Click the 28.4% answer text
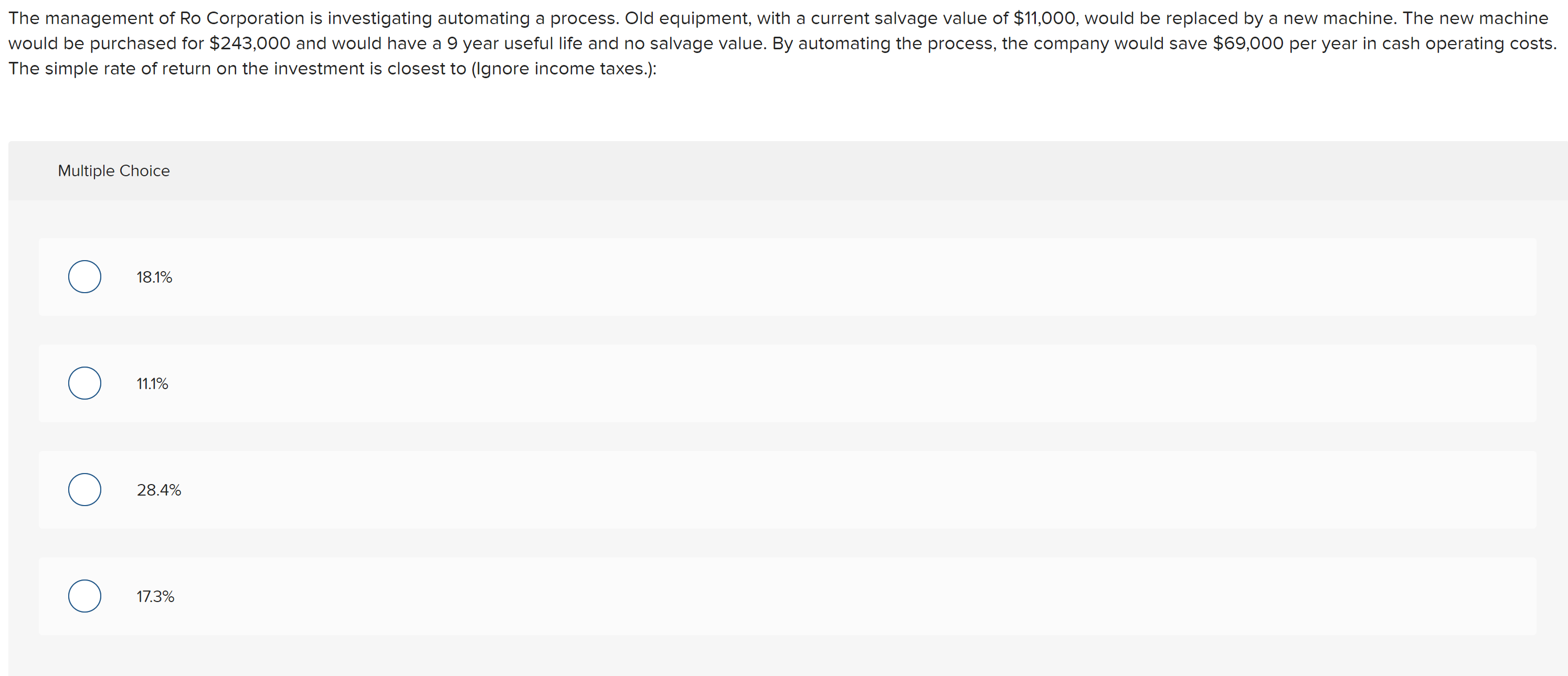Image resolution: width=1568 pixels, height=676 pixels. pos(159,489)
